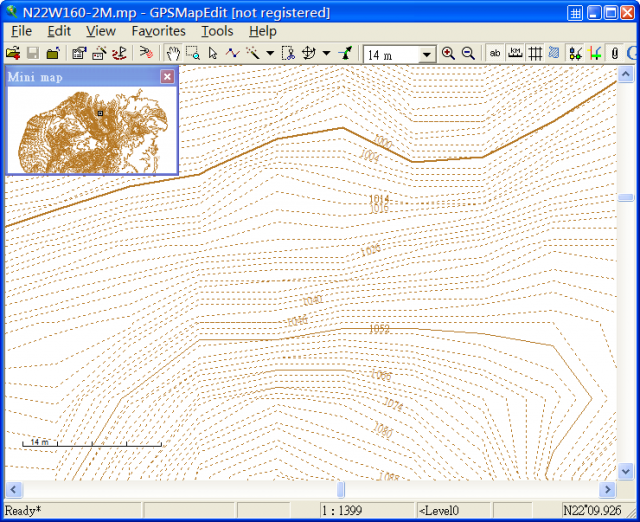Select the trim/cut selection scissors tool
The image size is (640, 522).
288,53
